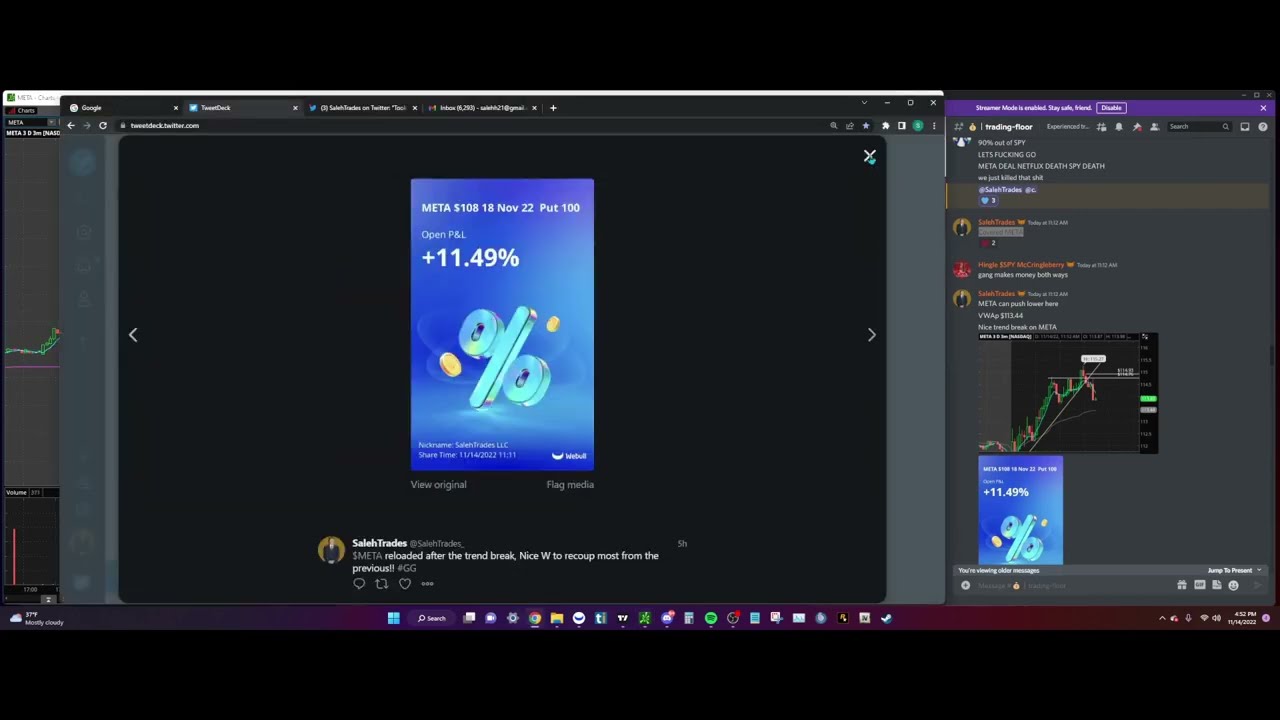Open File Explorer from the taskbar

pyautogui.click(x=557, y=618)
